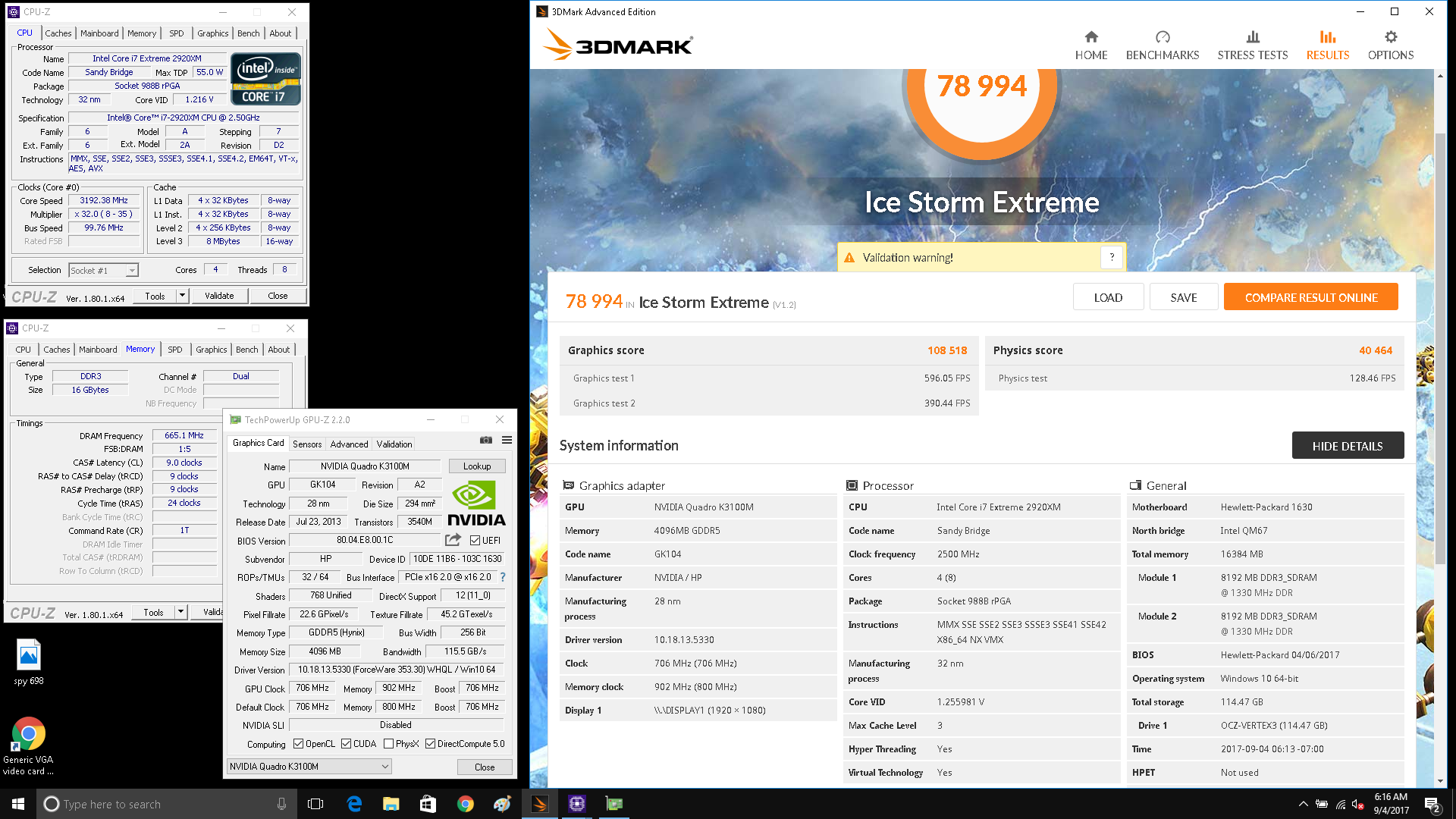
Task: Switch to CPU-Z in the taskbar
Action: 577,804
